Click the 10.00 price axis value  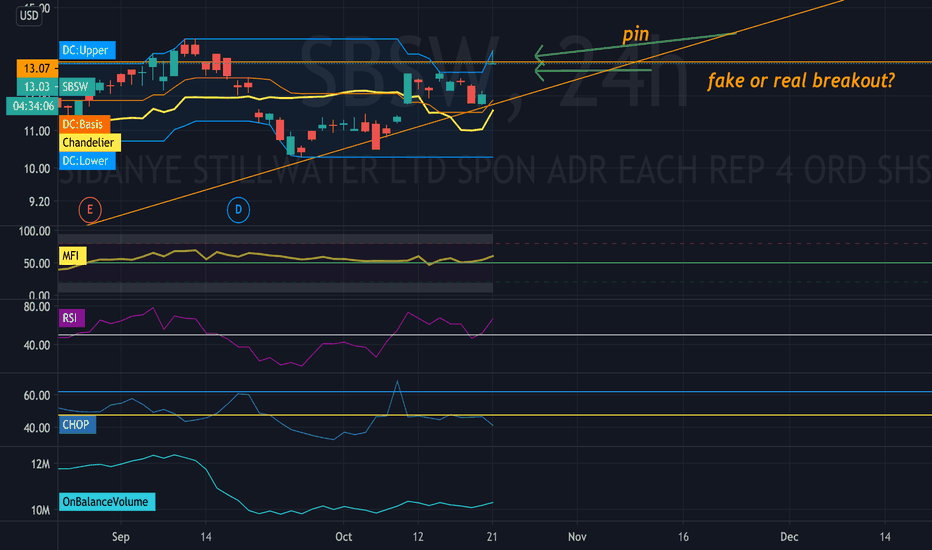point(37,169)
